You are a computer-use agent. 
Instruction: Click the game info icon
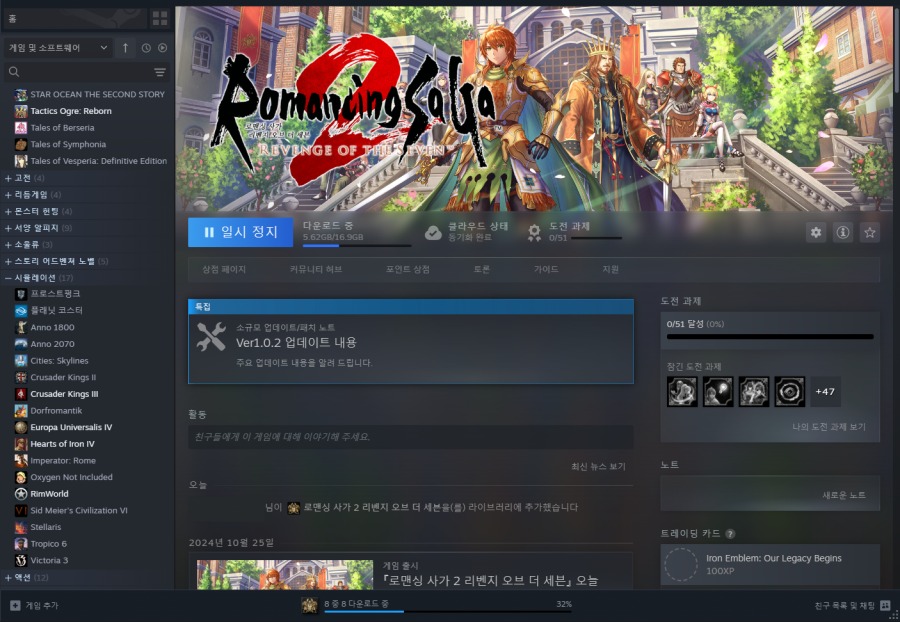pos(843,232)
